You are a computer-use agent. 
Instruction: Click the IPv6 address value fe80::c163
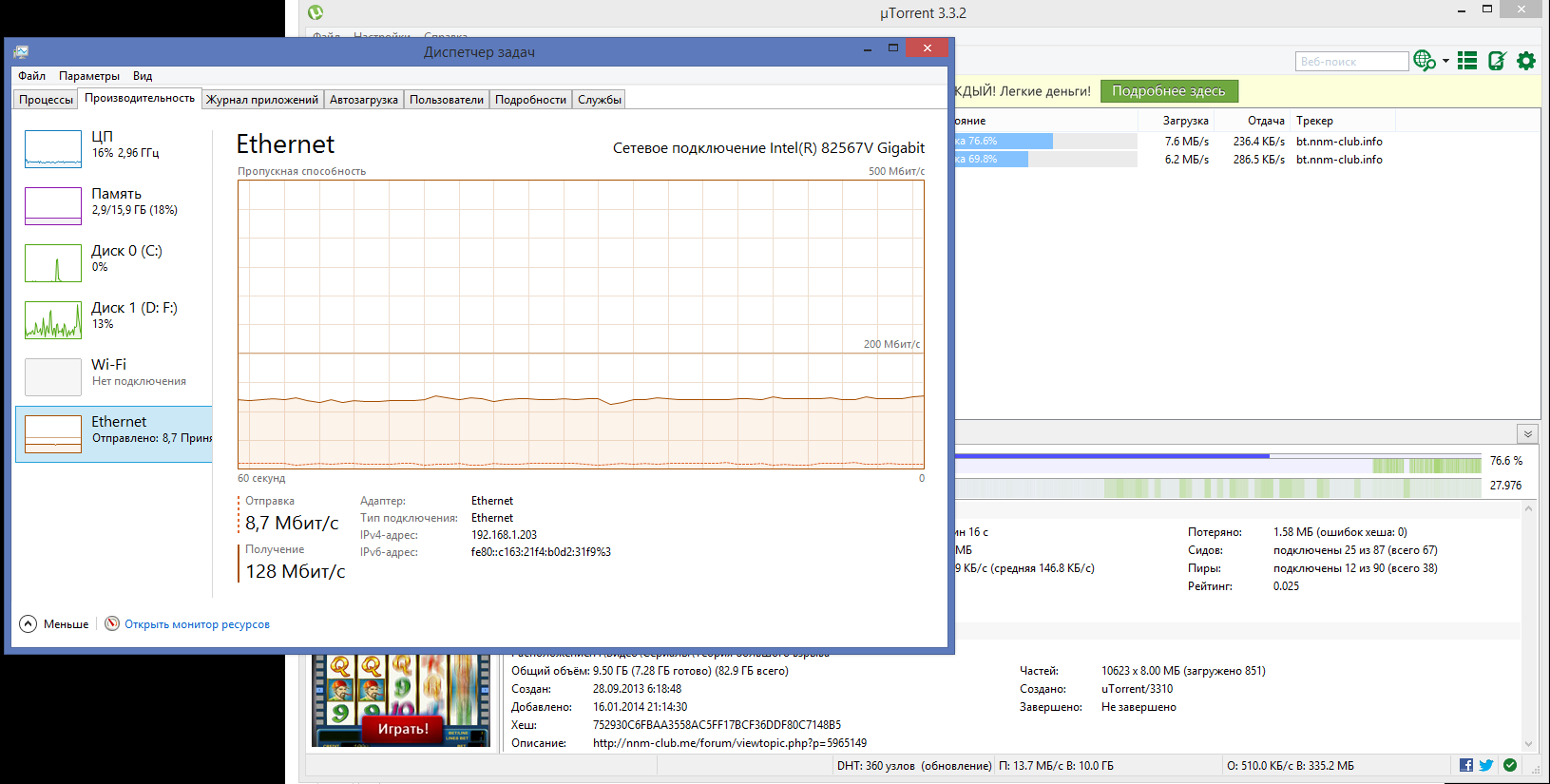click(541, 552)
